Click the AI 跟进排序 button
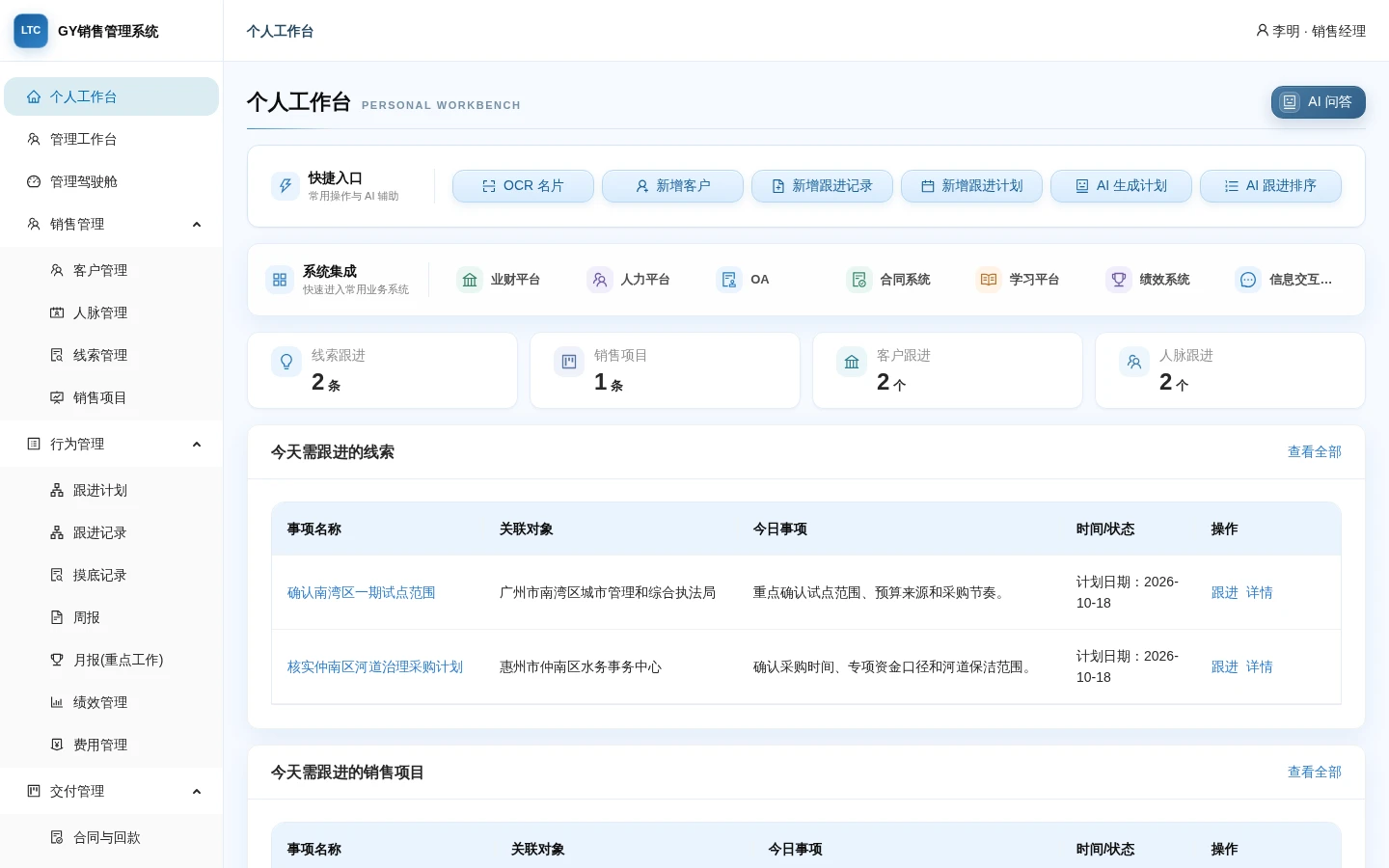1389x868 pixels. pos(1270,186)
